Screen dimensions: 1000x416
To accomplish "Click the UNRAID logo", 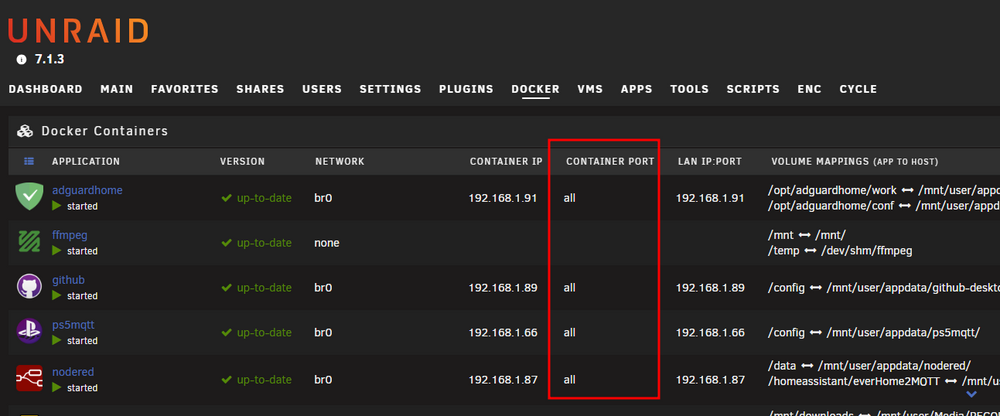I will click(78, 31).
